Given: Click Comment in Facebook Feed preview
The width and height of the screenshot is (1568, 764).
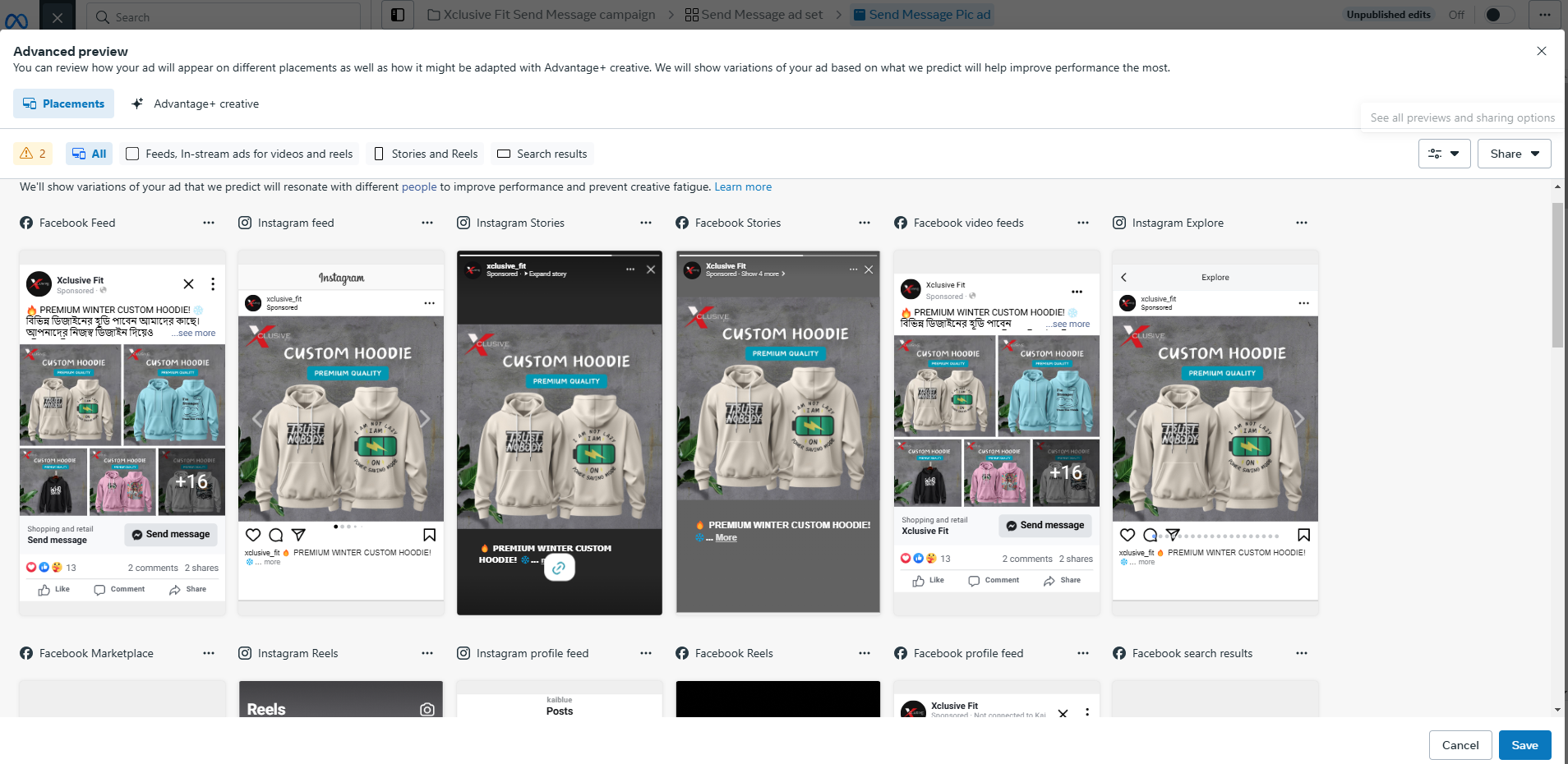Looking at the screenshot, I should 119,590.
